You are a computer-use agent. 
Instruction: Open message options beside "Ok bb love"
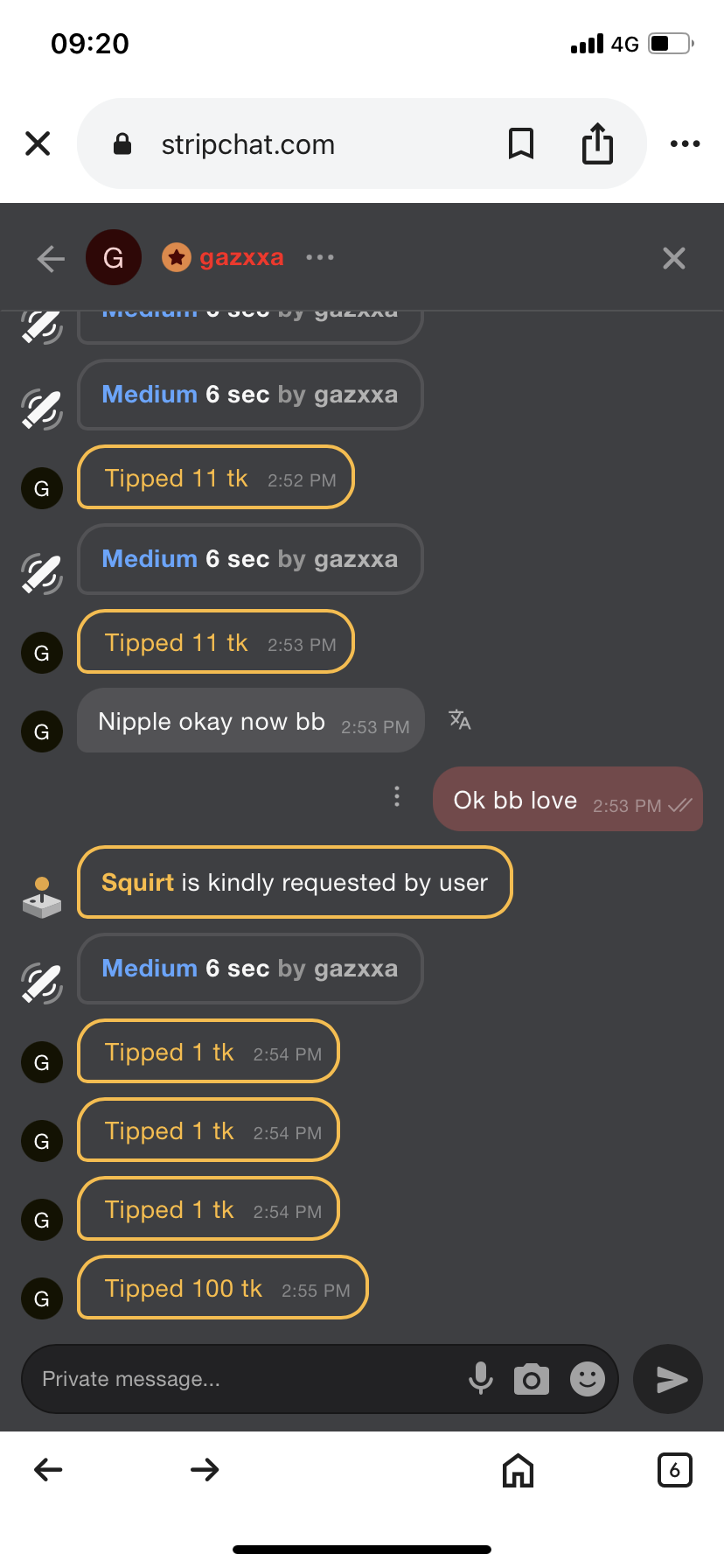[x=397, y=796]
